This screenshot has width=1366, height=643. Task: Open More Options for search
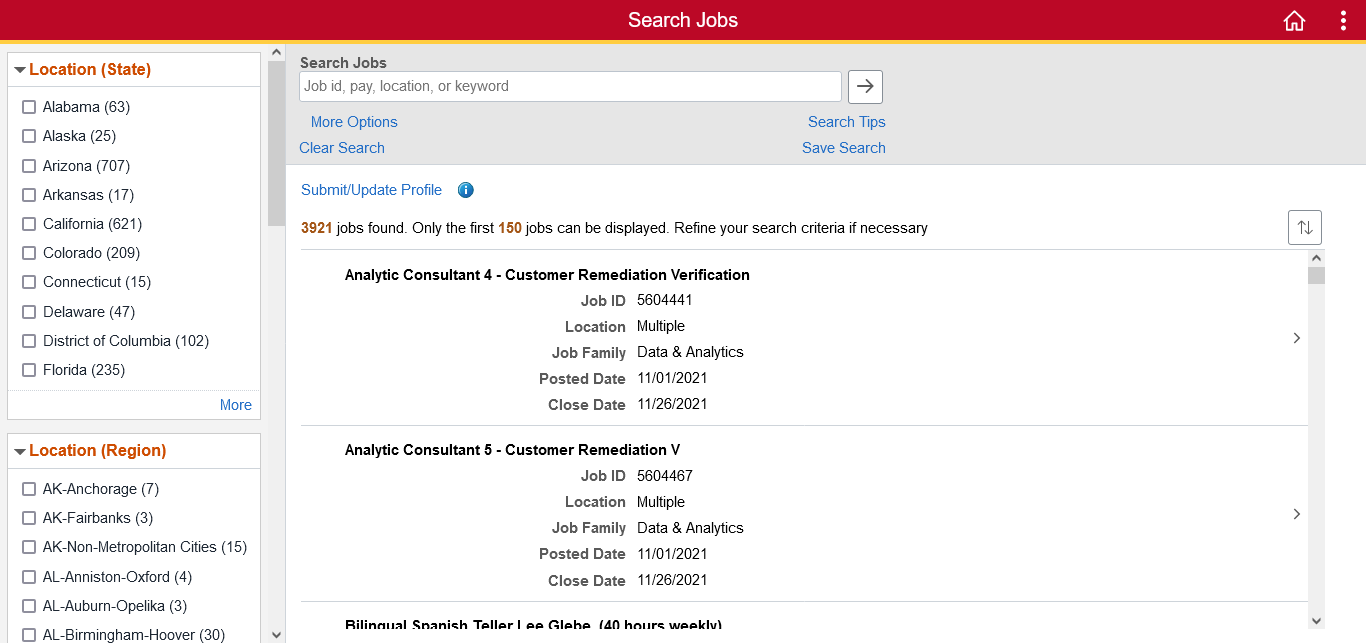[x=354, y=122]
